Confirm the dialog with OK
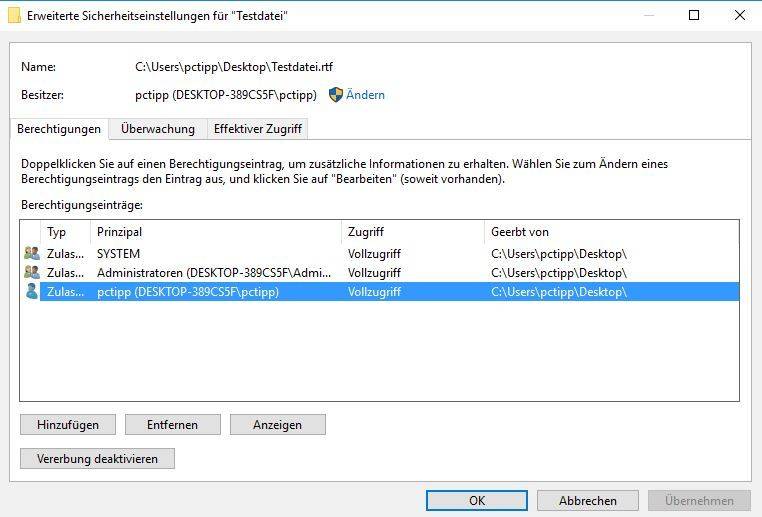 477,500
